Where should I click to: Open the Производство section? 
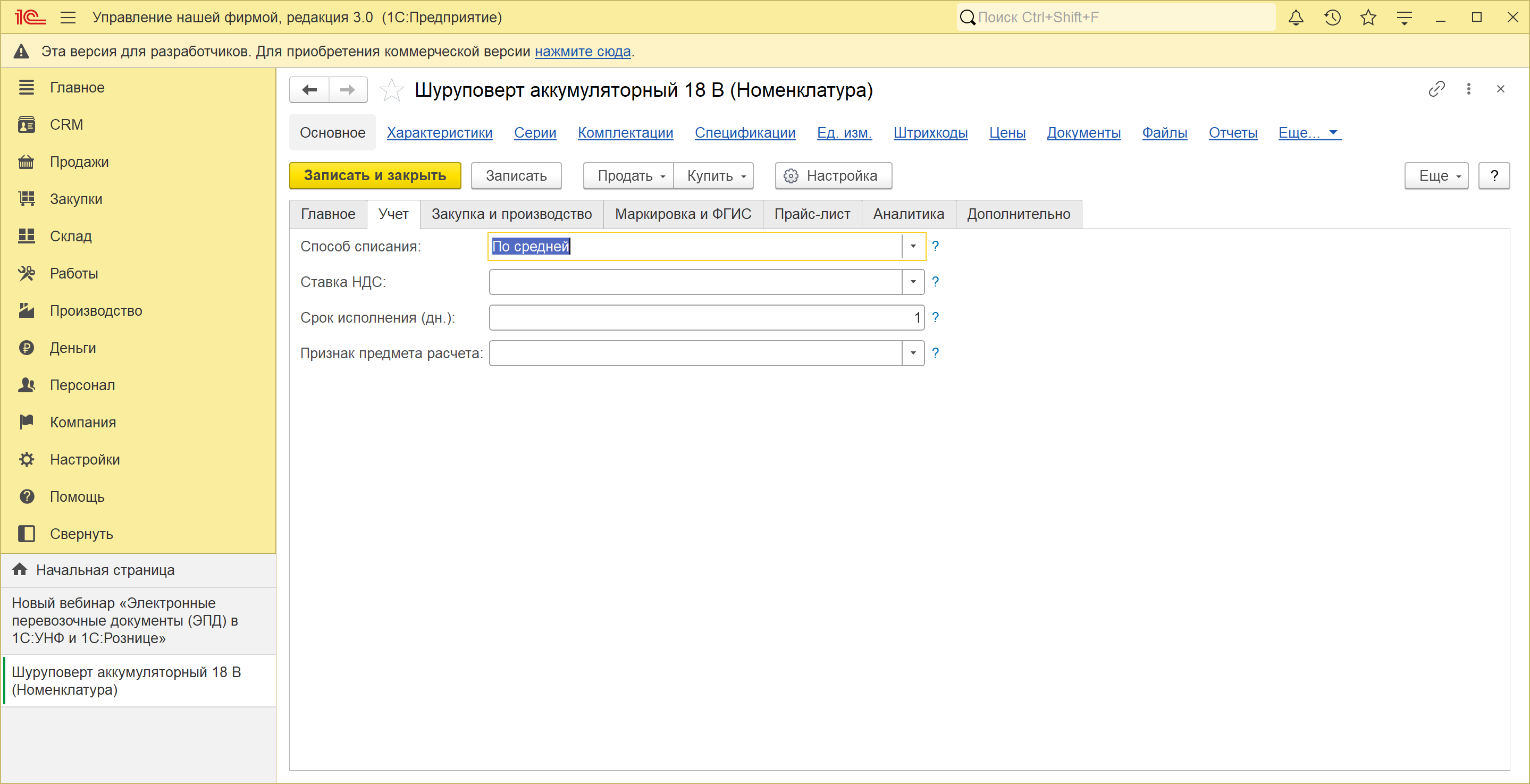(x=138, y=310)
